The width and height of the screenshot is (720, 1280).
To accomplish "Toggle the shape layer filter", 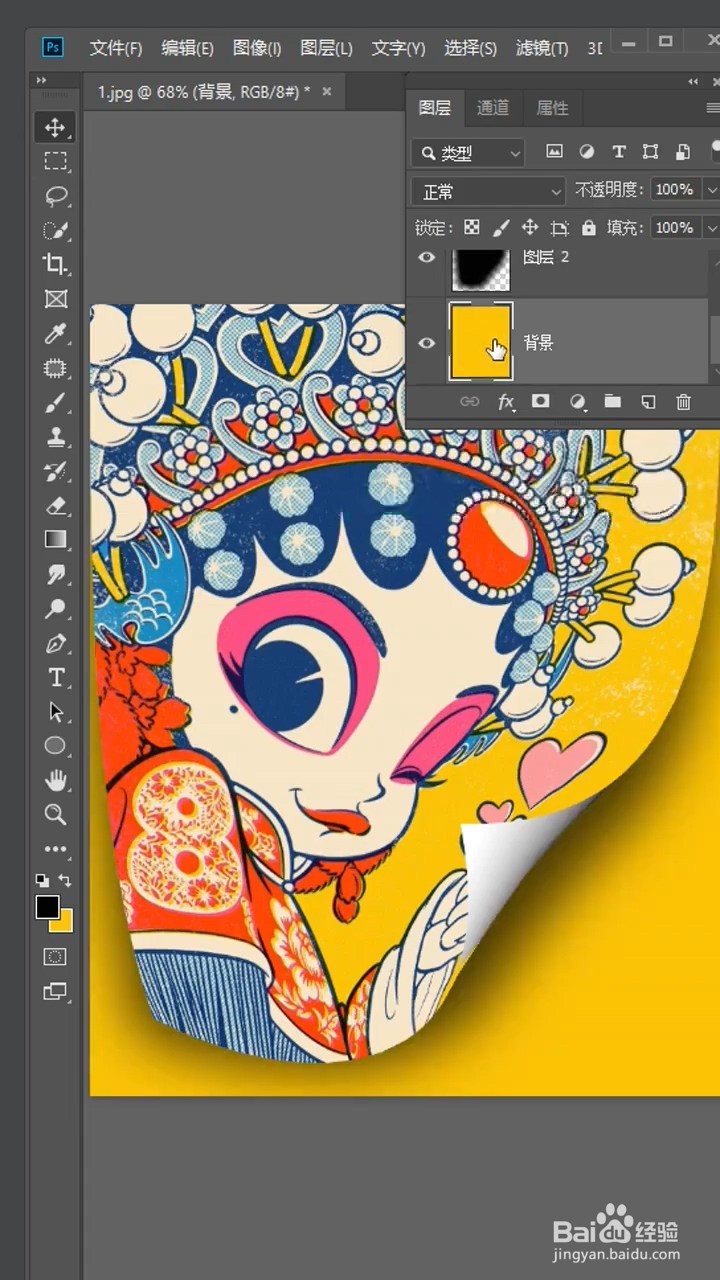I will (x=651, y=152).
